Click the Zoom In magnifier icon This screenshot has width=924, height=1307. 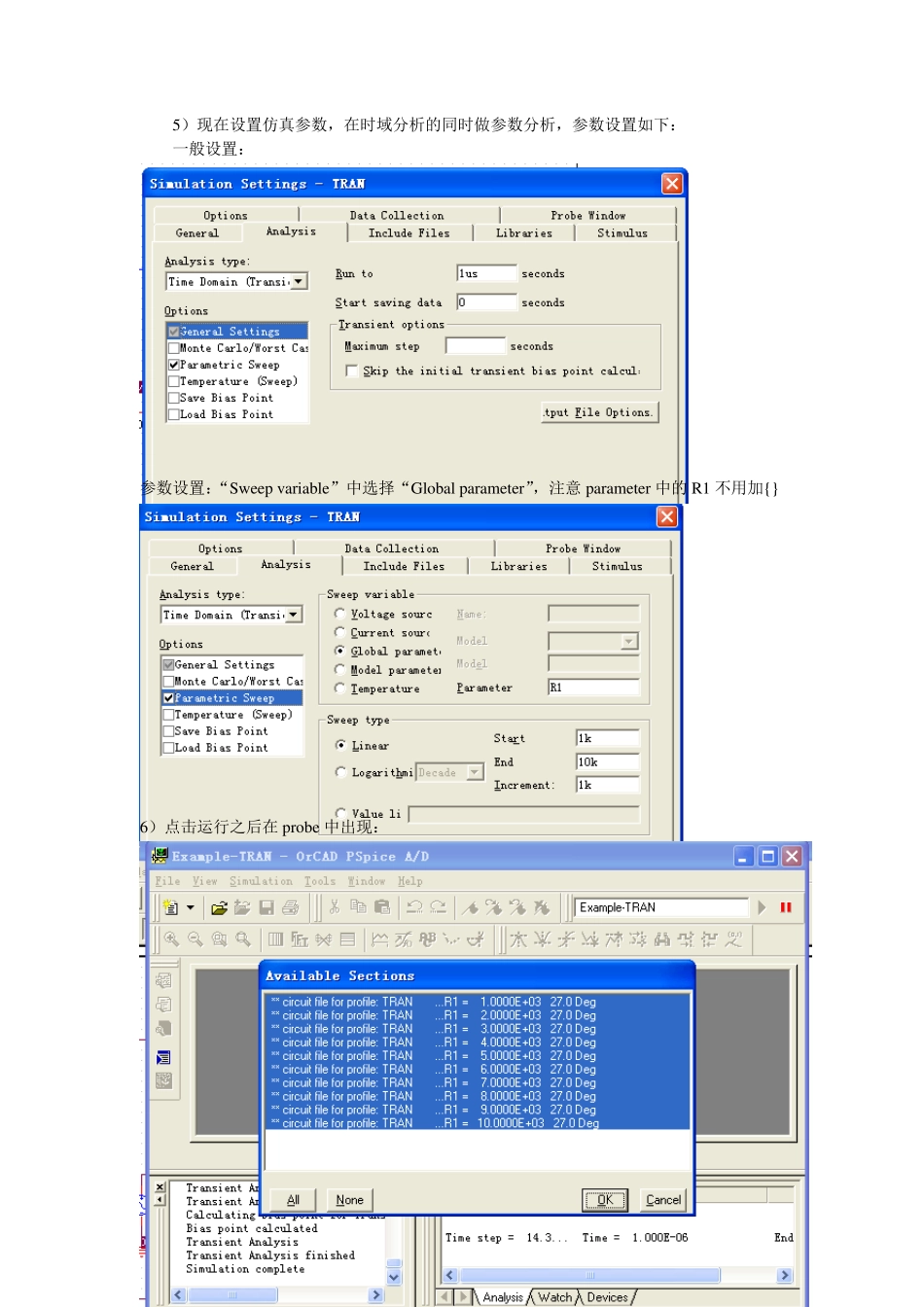pos(171,939)
